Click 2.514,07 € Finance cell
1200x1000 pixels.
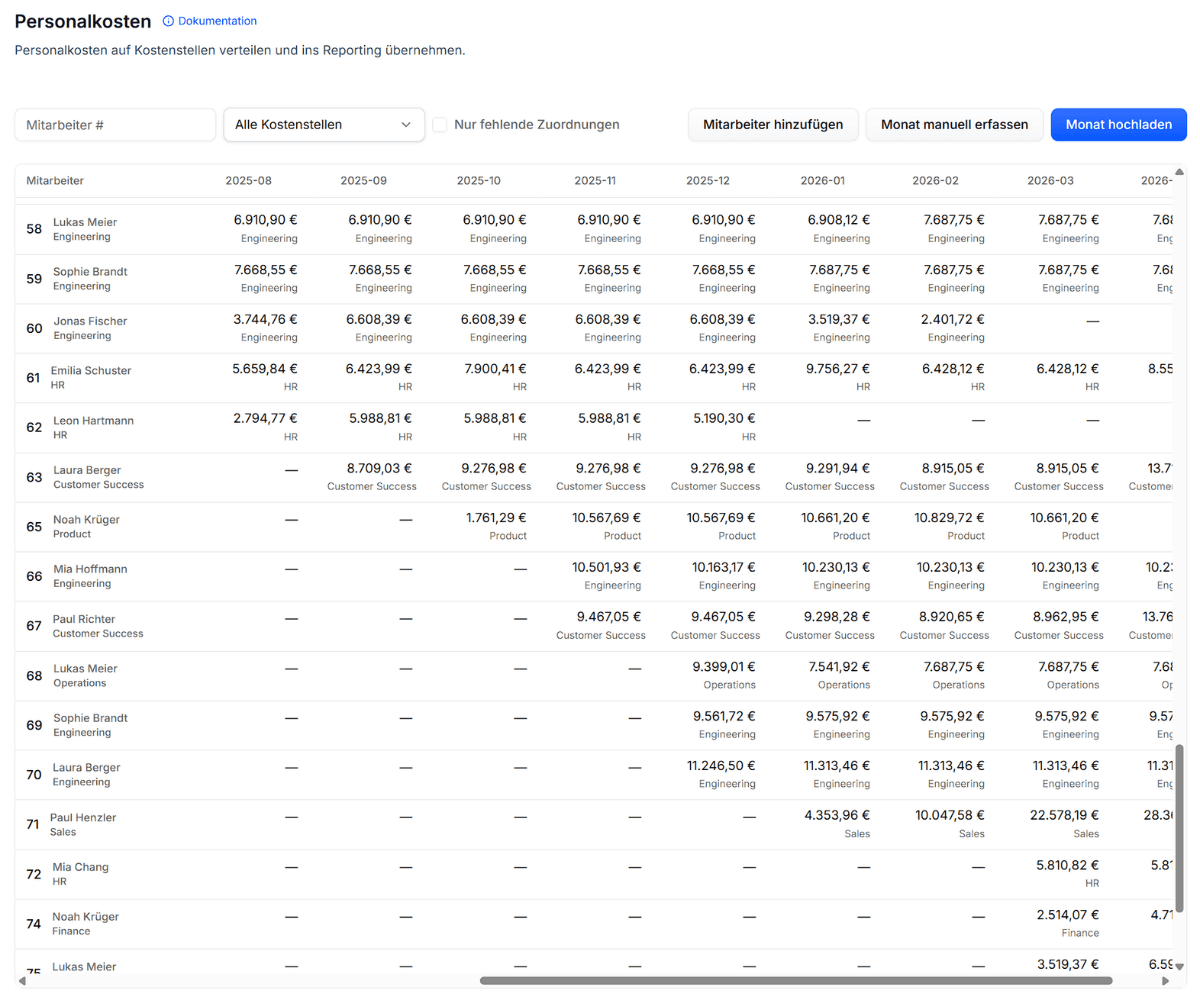(1067, 924)
